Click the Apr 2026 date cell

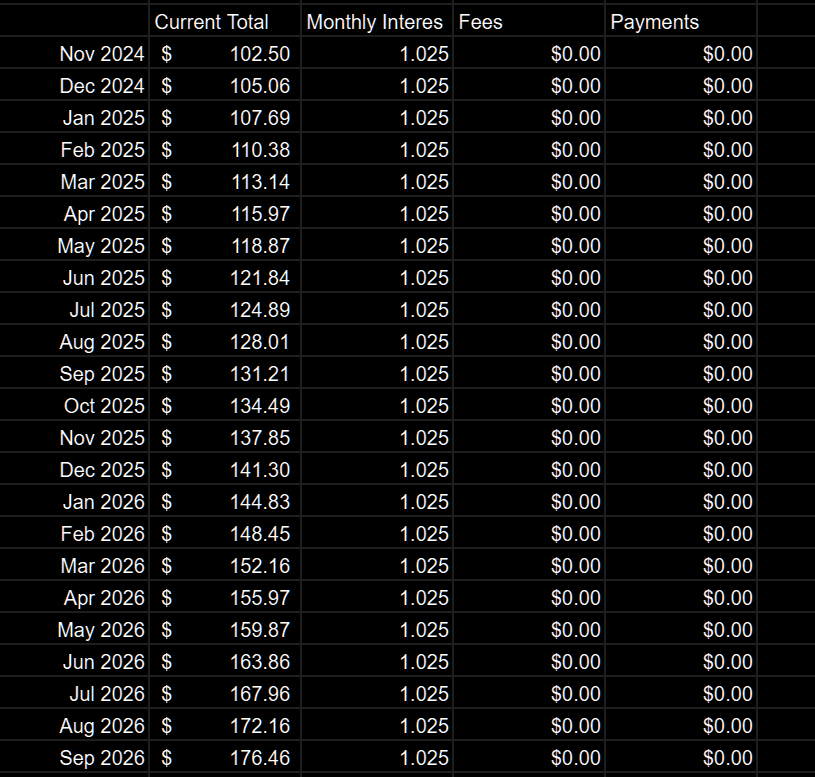point(74,598)
